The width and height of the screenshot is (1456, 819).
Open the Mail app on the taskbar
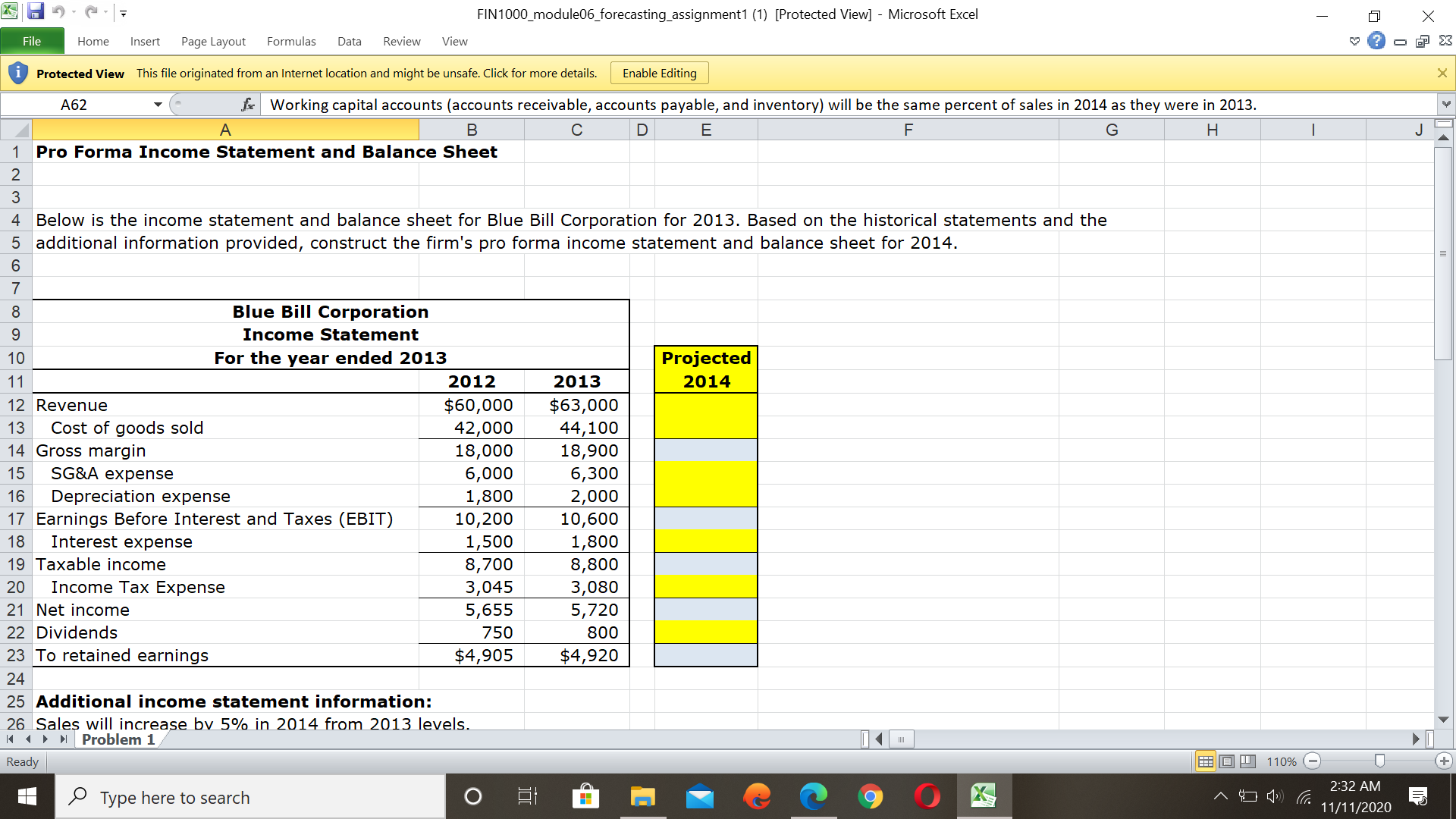point(699,796)
